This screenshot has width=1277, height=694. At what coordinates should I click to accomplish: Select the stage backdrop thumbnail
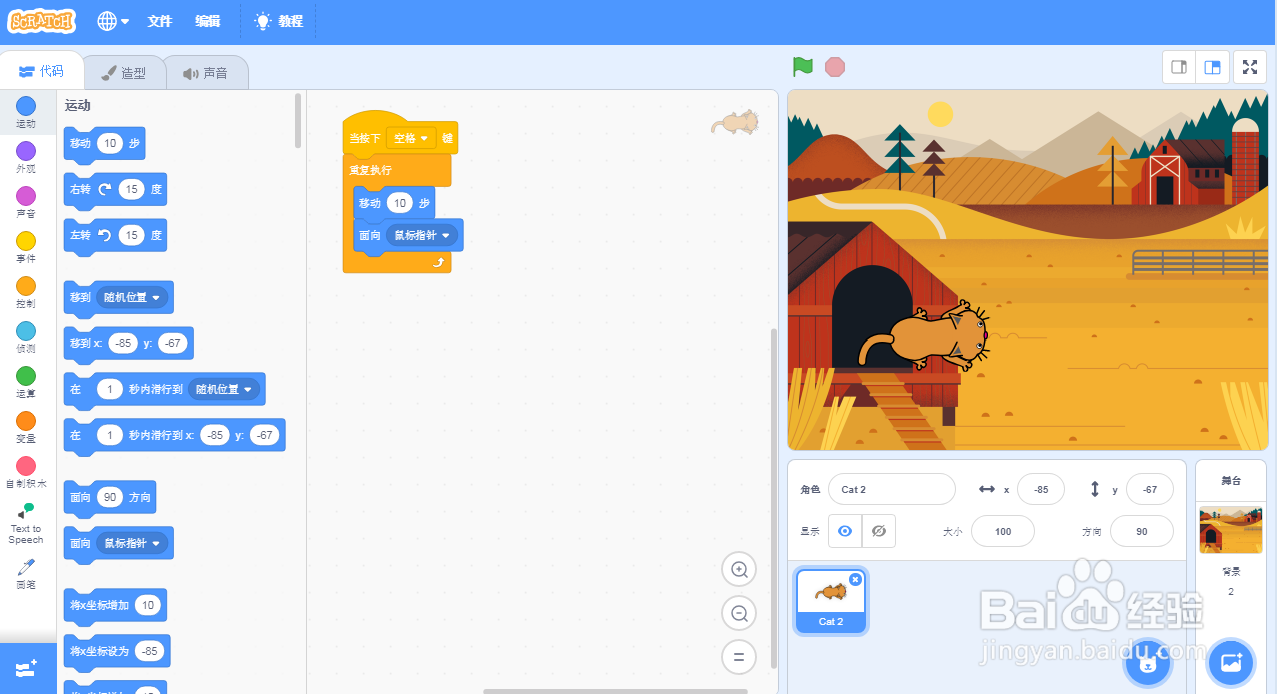click(x=1231, y=531)
